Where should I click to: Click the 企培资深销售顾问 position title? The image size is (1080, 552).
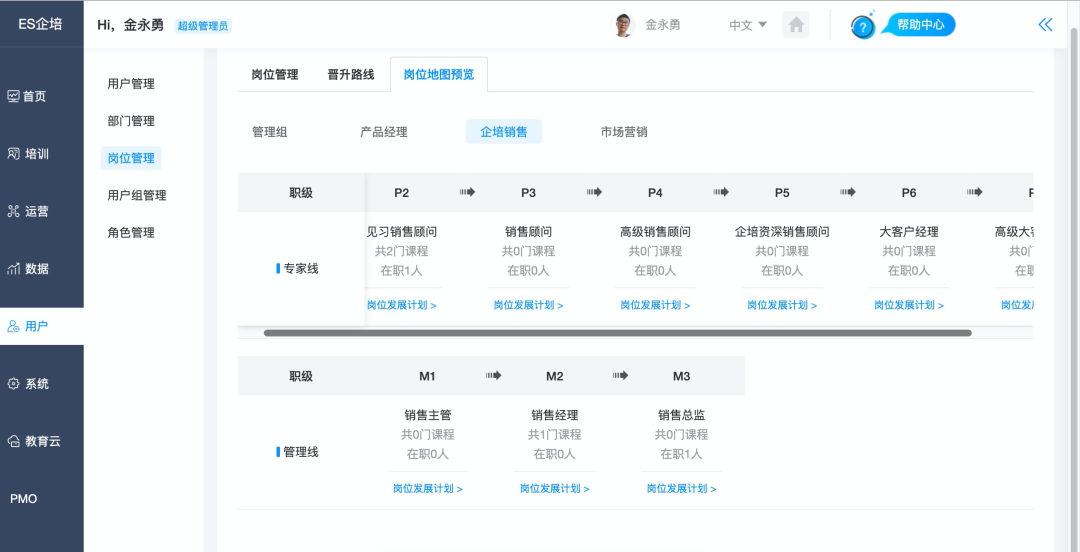click(x=782, y=232)
